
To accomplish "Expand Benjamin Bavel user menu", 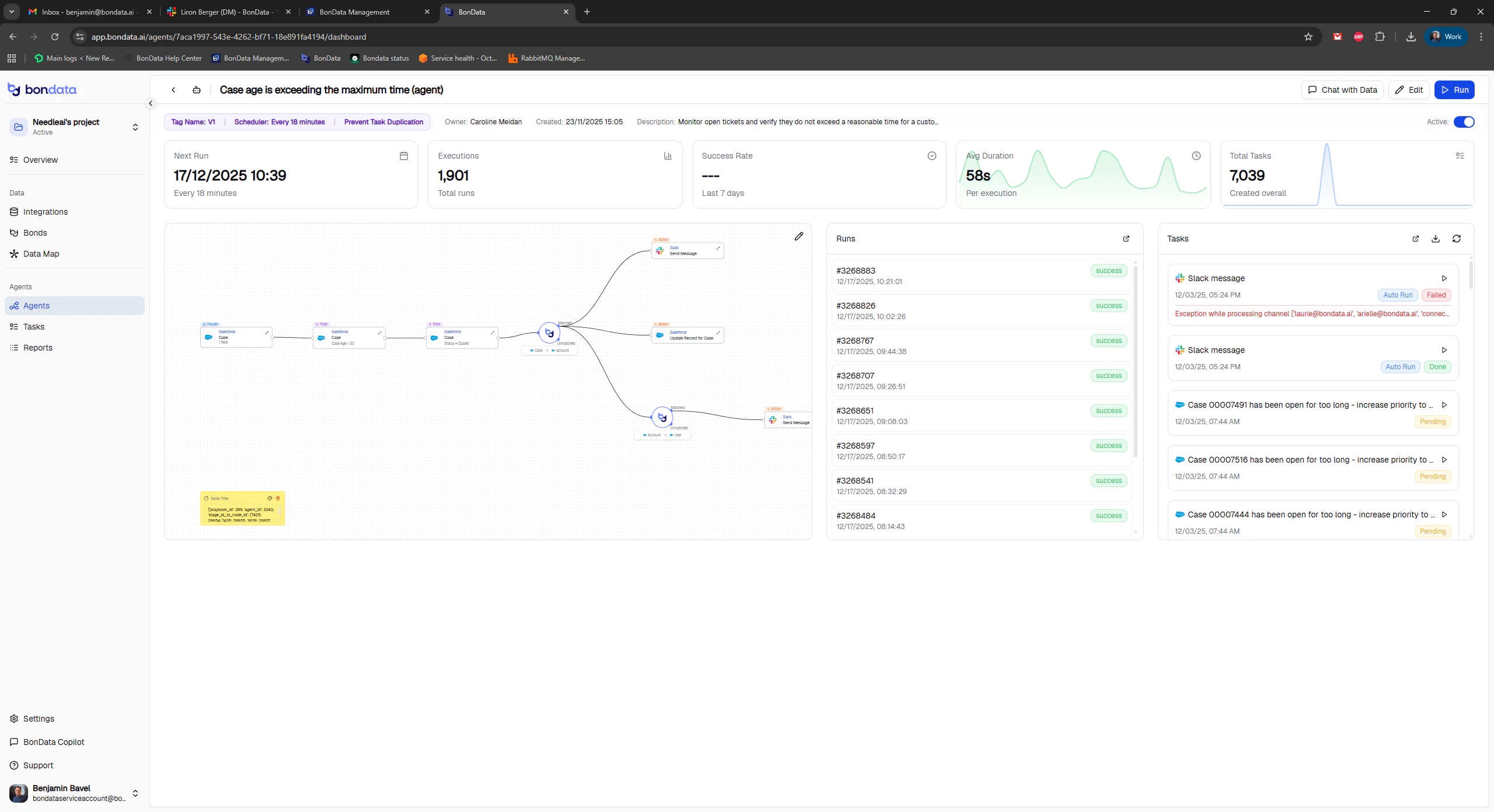I will [135, 793].
